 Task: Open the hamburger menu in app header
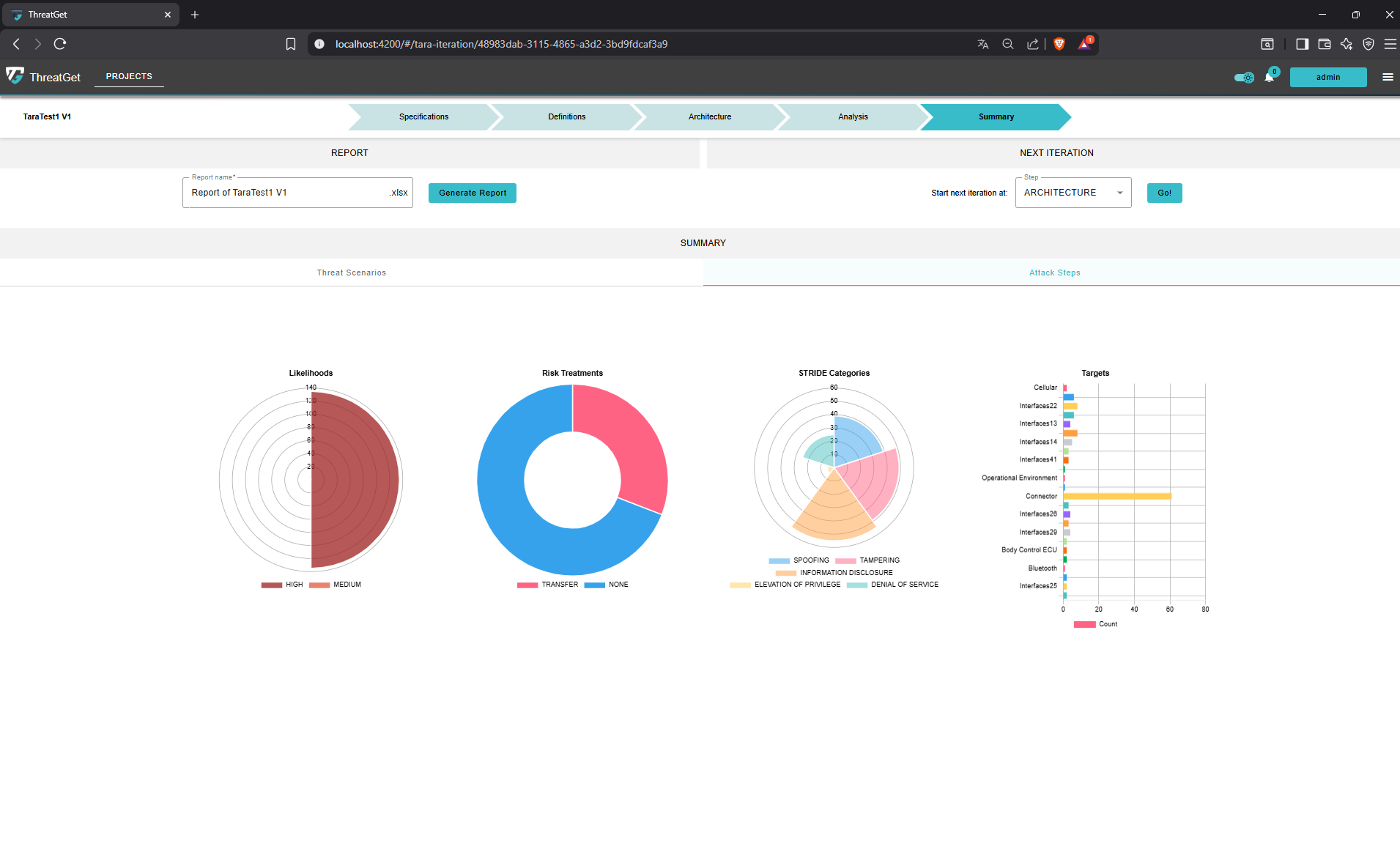(1388, 77)
